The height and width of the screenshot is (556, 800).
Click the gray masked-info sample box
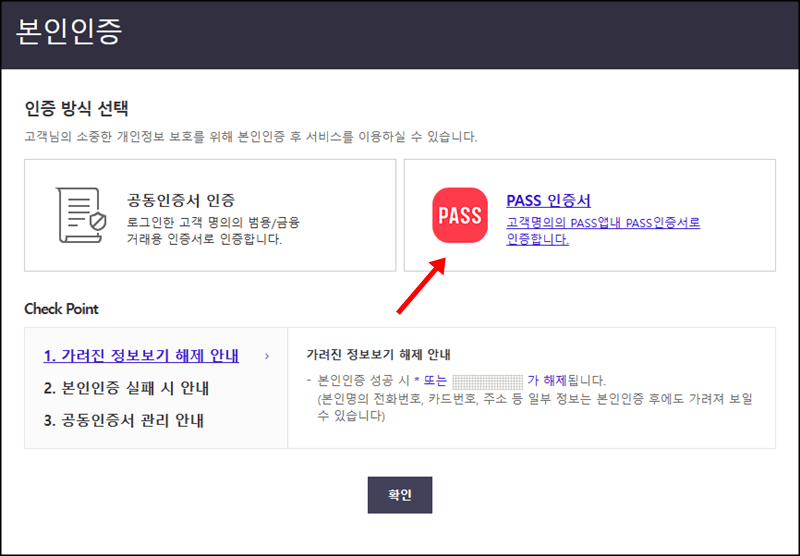487,381
